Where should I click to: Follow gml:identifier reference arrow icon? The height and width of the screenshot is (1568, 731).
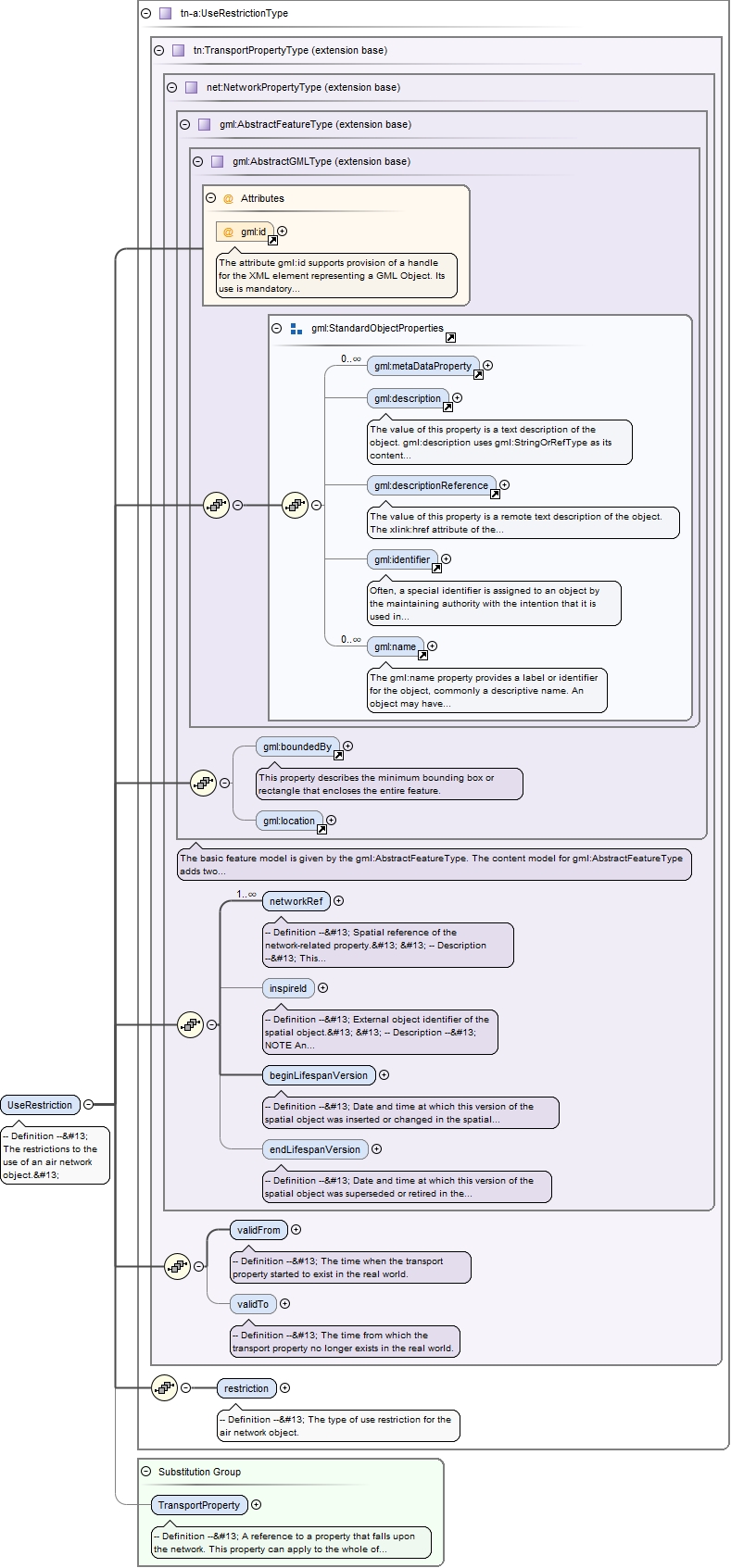point(436,569)
